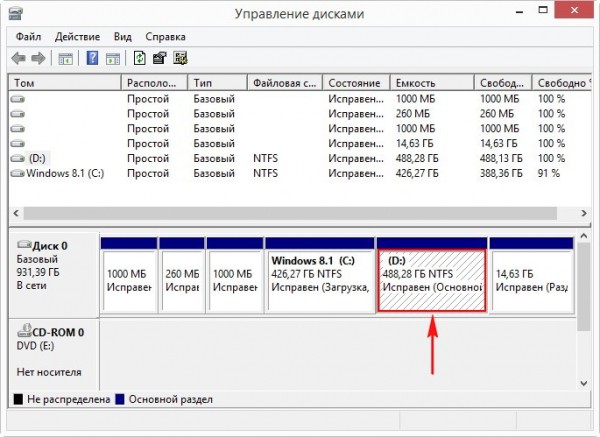Screen dimensions: 600x437
Task: Click the 260 МБ capacity cell in list
Action: (x=412, y=114)
